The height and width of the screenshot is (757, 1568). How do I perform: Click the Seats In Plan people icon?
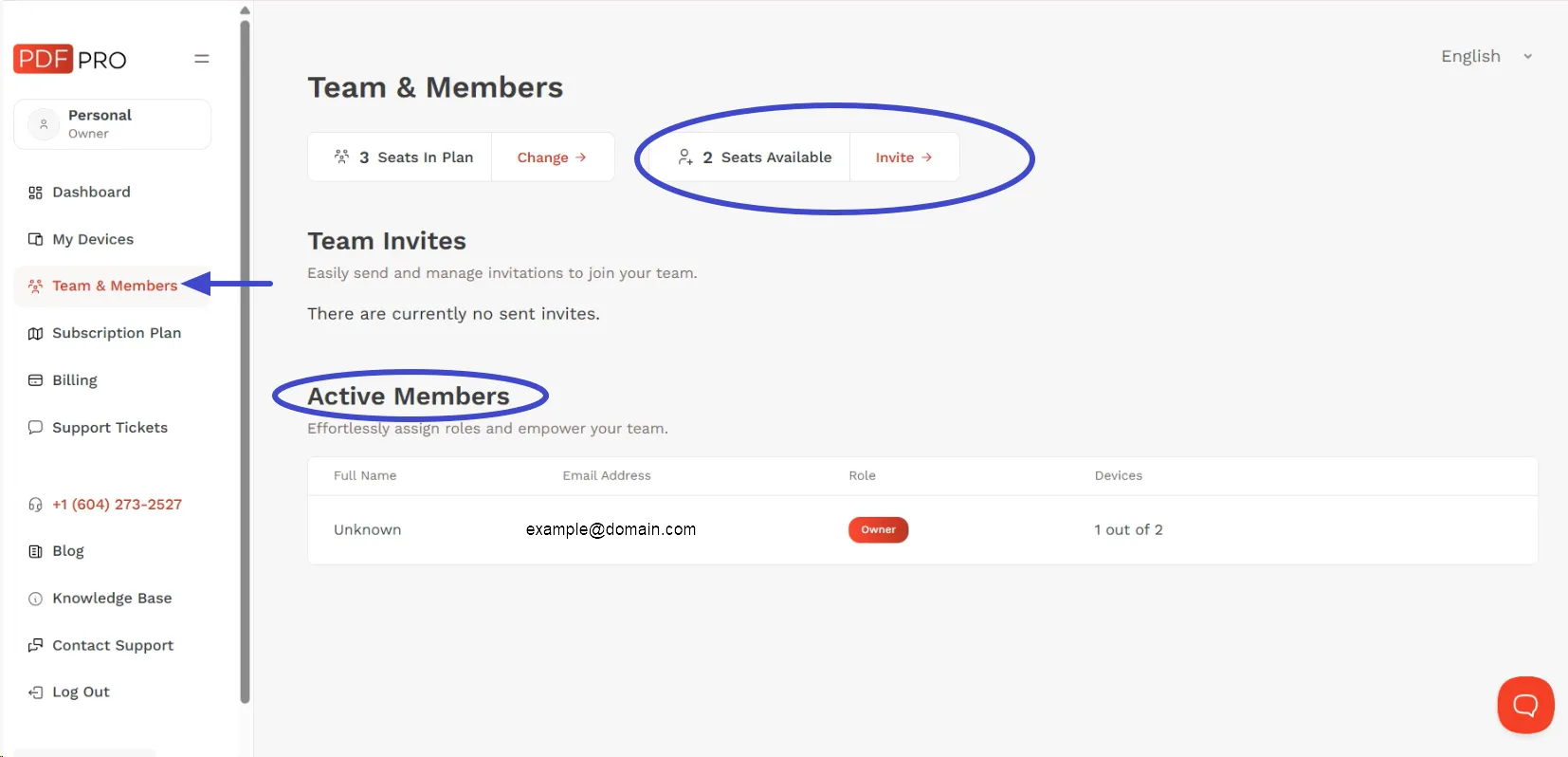(341, 157)
